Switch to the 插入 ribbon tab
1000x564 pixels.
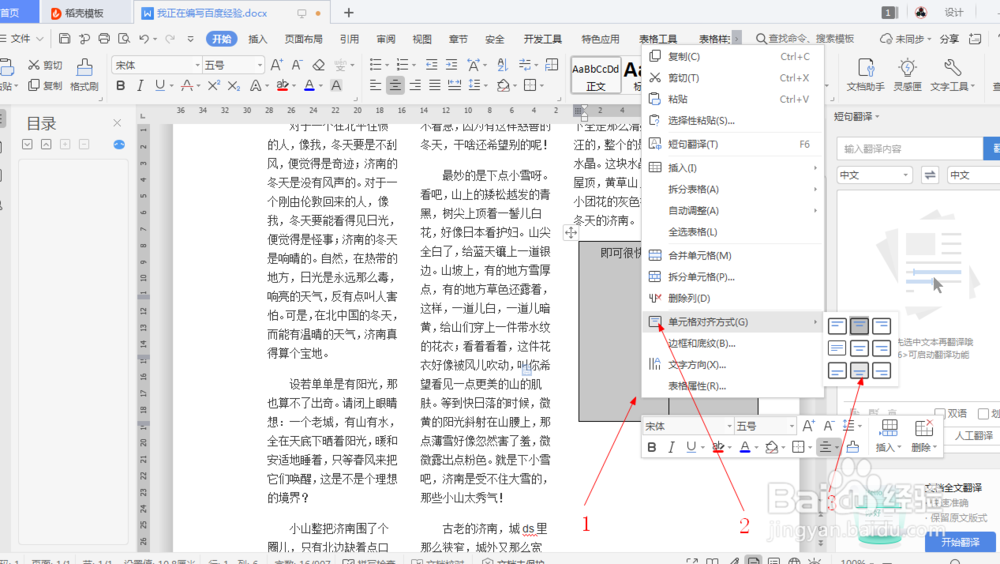click(x=258, y=39)
